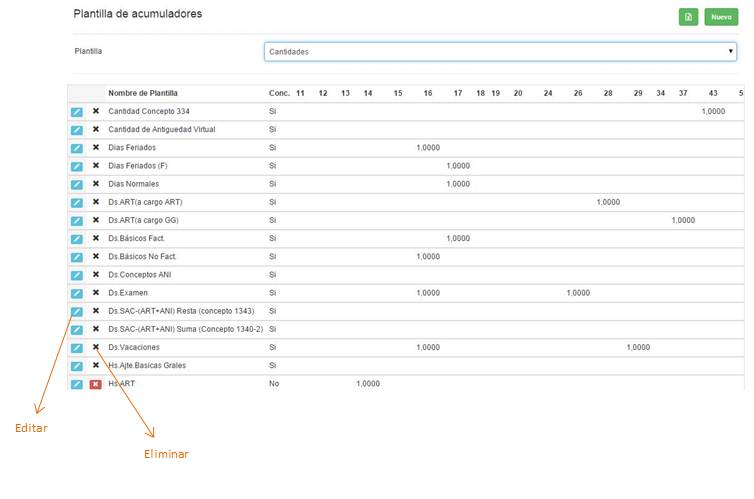The height and width of the screenshot is (499, 754).
Task: Click the red delete icon for Hs.ART
Action: pyautogui.click(x=96, y=384)
